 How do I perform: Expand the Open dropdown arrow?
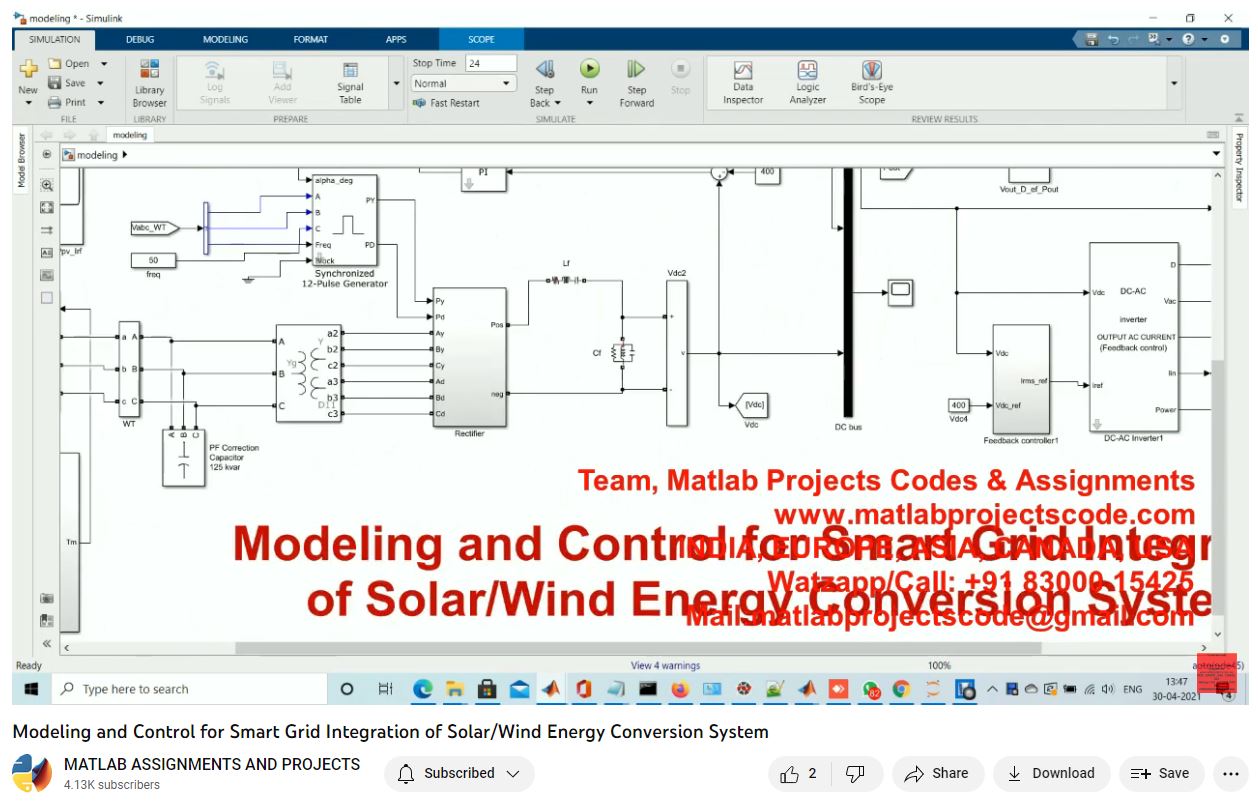(104, 64)
